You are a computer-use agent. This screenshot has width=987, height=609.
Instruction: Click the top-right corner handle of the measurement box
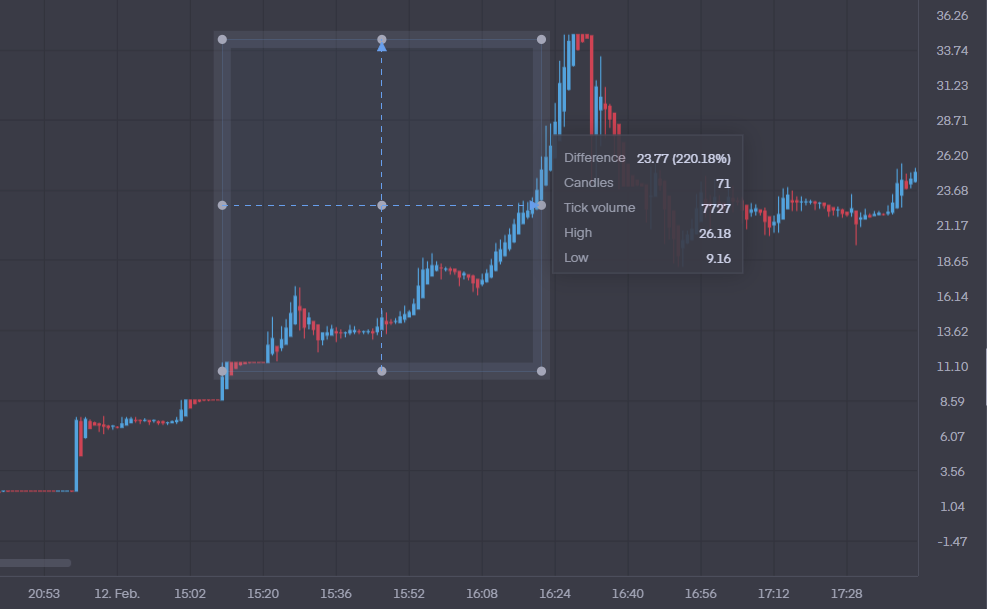541,40
